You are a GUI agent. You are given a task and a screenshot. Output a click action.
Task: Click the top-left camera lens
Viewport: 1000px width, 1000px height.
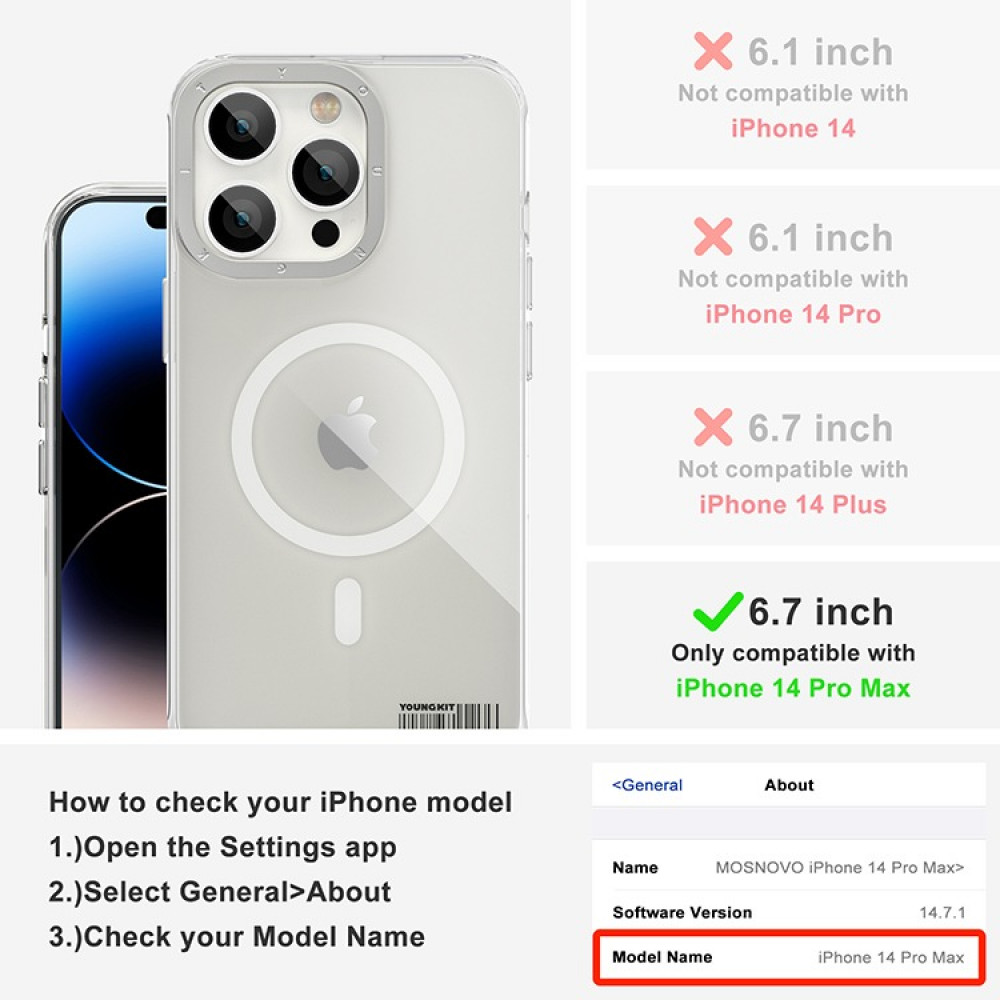[242, 126]
